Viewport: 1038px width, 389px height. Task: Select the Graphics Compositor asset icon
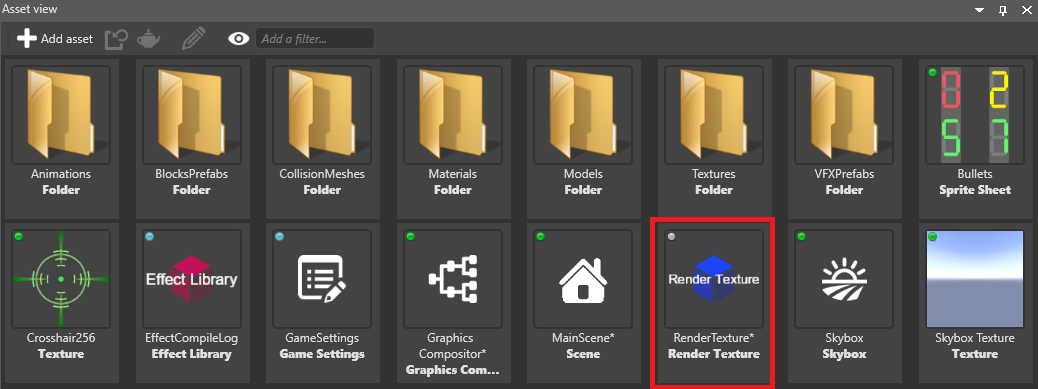point(453,279)
